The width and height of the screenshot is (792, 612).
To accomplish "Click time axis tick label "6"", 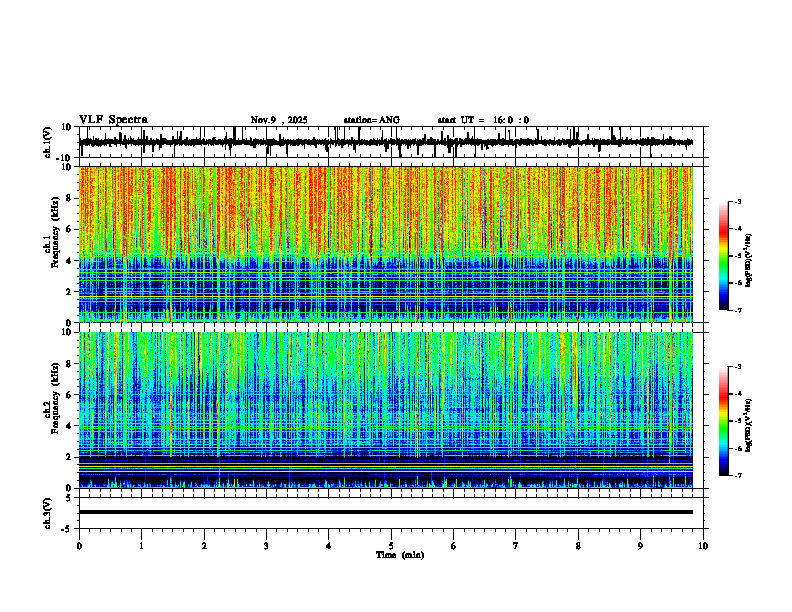I will 454,546.
